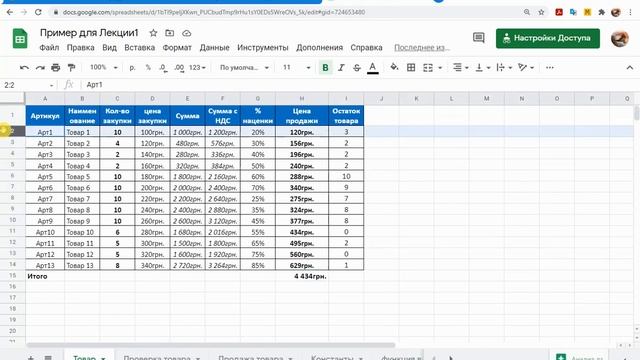The image size is (640, 360).
Task: Open horizontal align dropdown
Action: pyautogui.click(x=460, y=68)
